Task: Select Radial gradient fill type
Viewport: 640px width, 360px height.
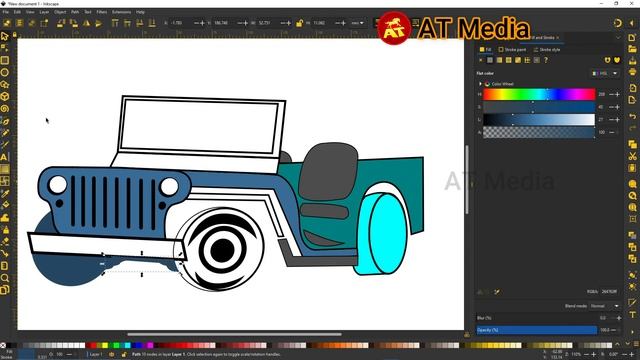Action: click(509, 60)
